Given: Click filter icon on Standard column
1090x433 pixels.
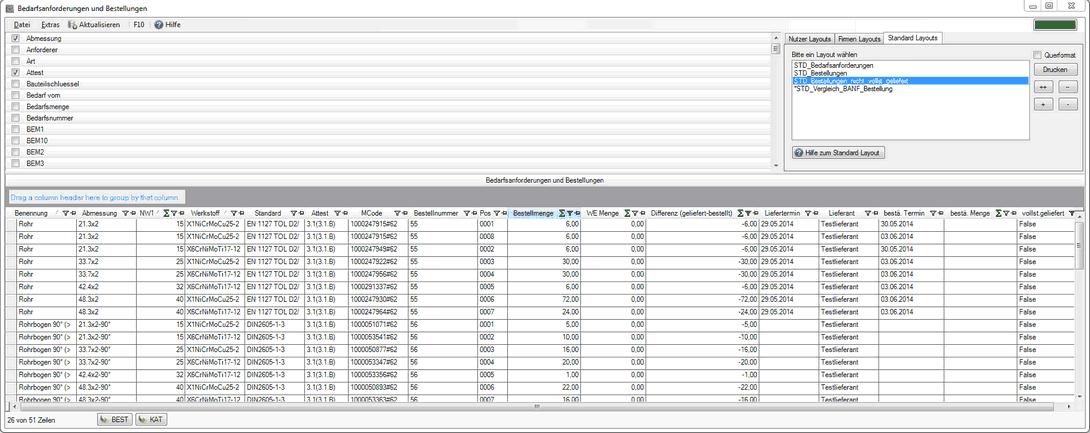Looking at the screenshot, I should [294, 213].
